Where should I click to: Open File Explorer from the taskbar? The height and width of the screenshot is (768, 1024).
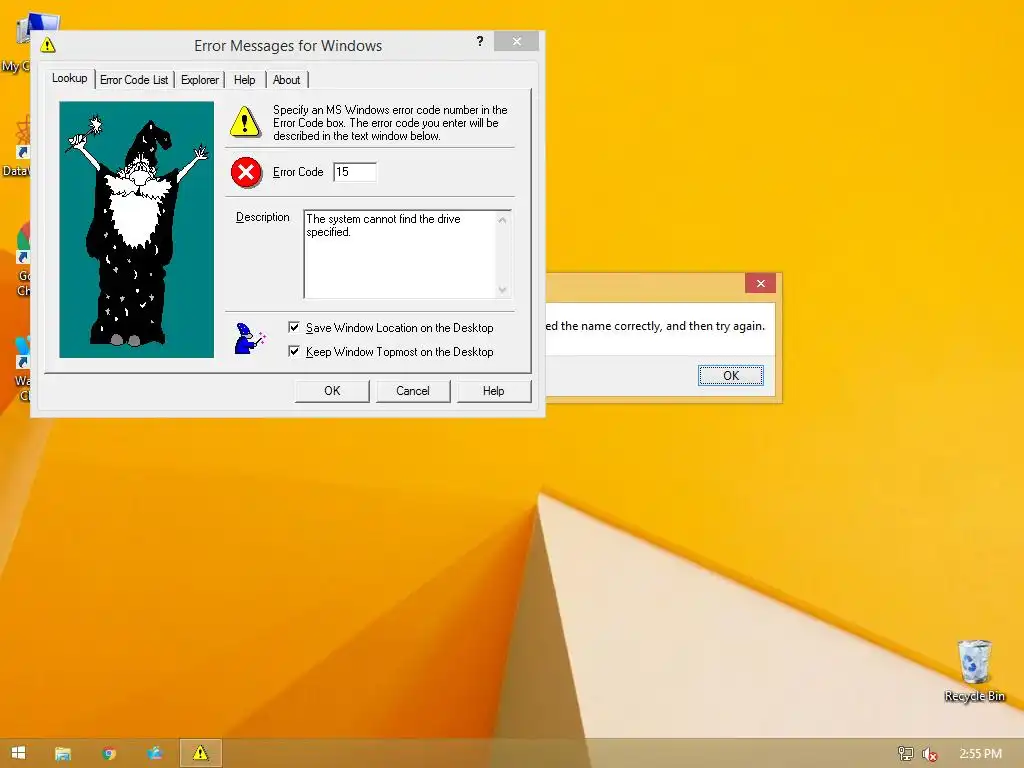click(x=63, y=753)
